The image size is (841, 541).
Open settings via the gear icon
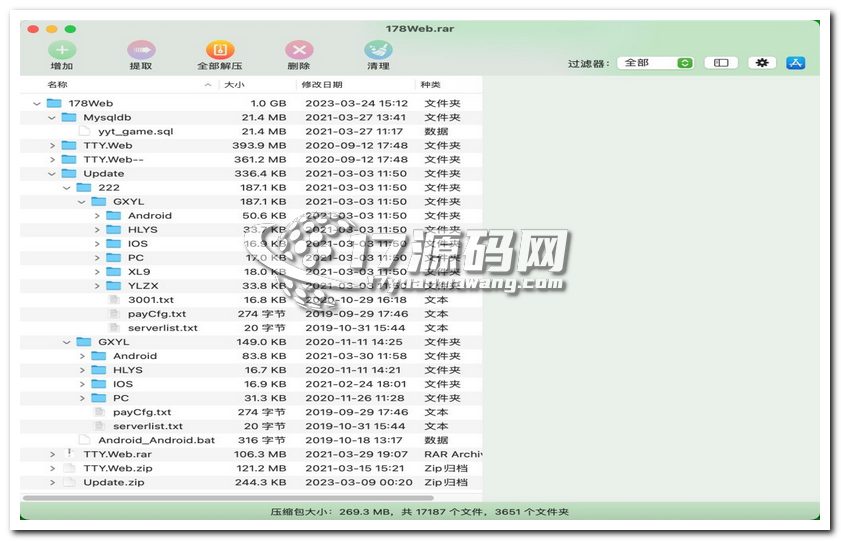click(x=762, y=63)
